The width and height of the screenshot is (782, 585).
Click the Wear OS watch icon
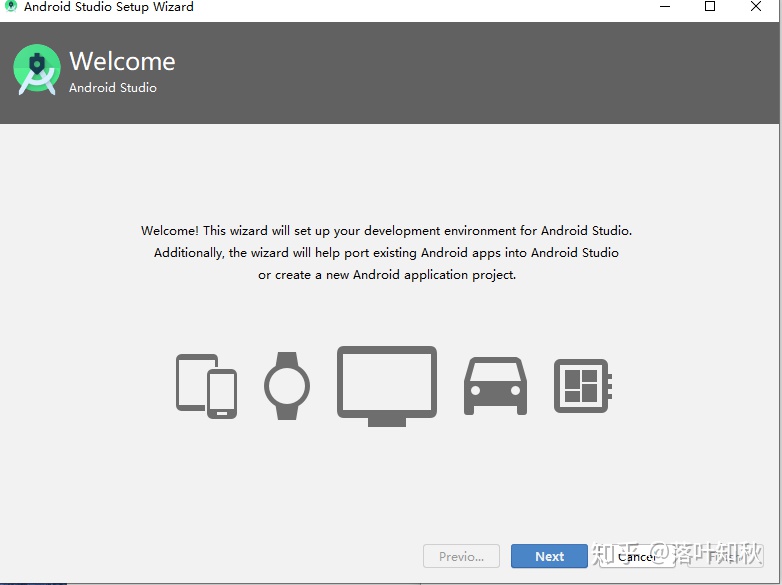pyautogui.click(x=287, y=386)
